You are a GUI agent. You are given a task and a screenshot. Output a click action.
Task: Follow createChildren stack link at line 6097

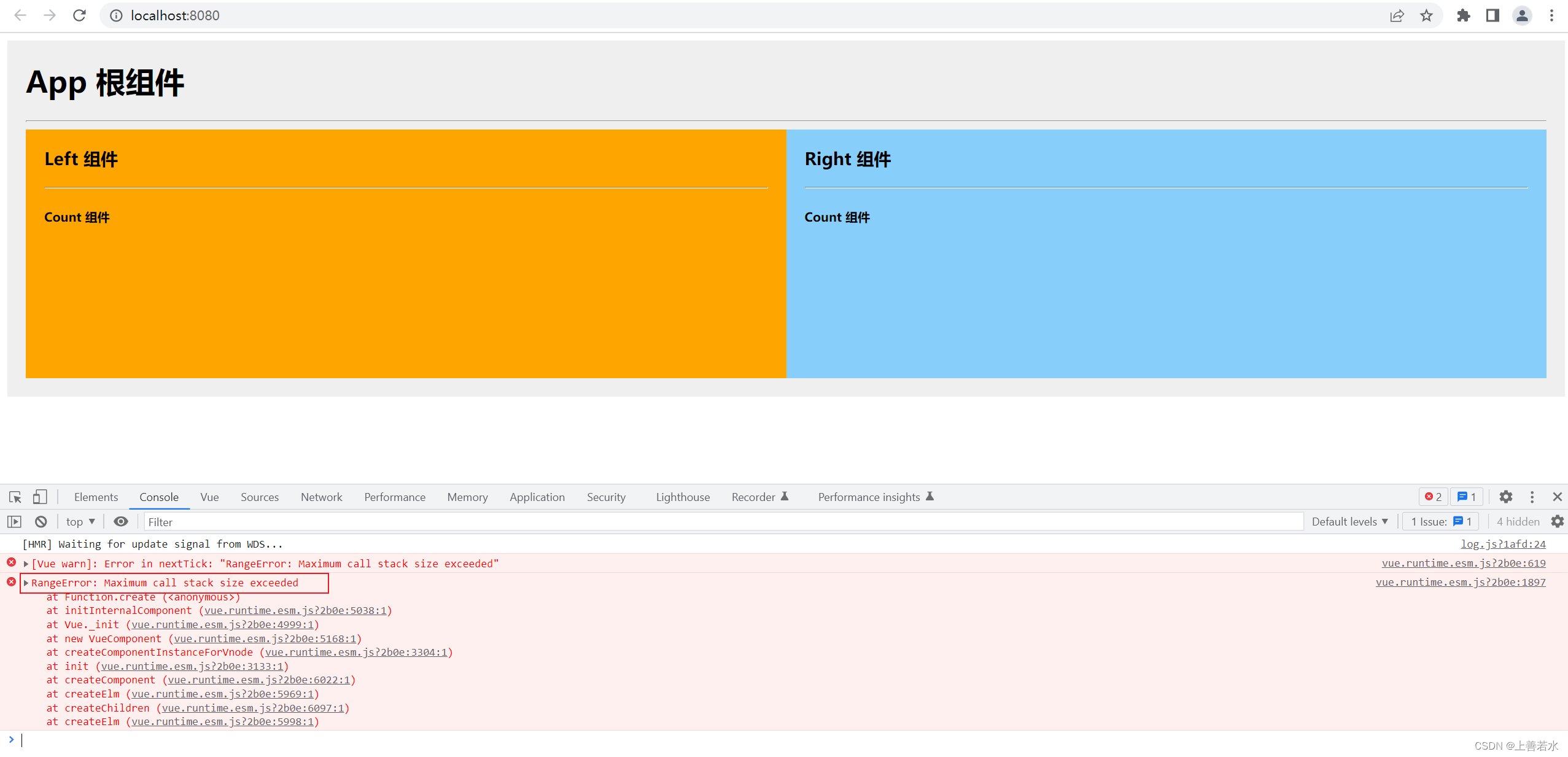pyautogui.click(x=253, y=708)
